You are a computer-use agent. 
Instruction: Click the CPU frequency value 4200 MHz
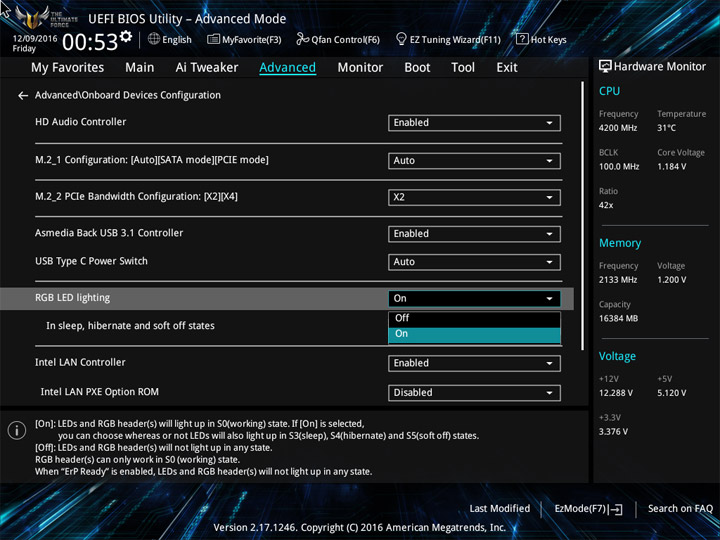[x=618, y=128]
